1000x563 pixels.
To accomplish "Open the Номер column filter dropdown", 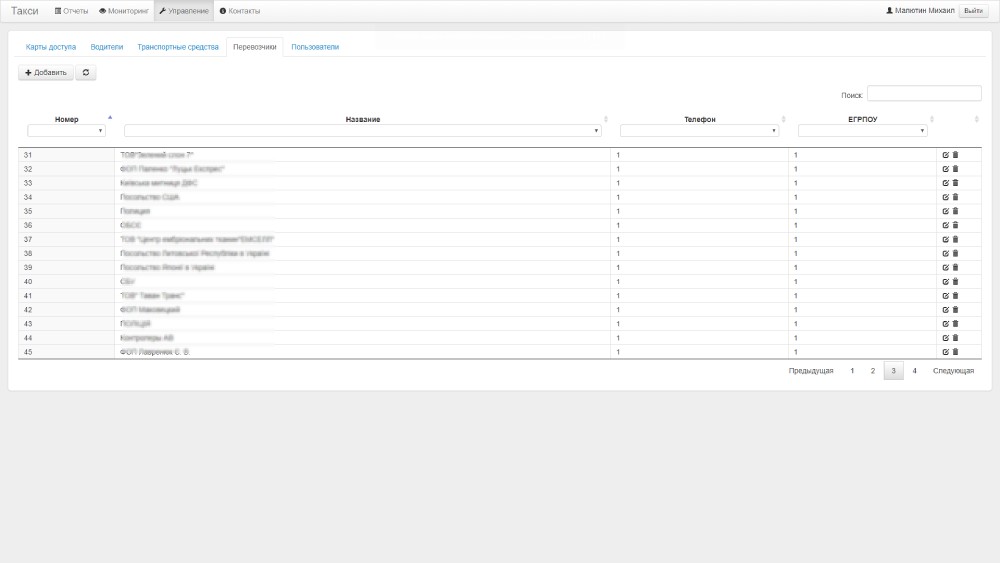I will (66, 131).
